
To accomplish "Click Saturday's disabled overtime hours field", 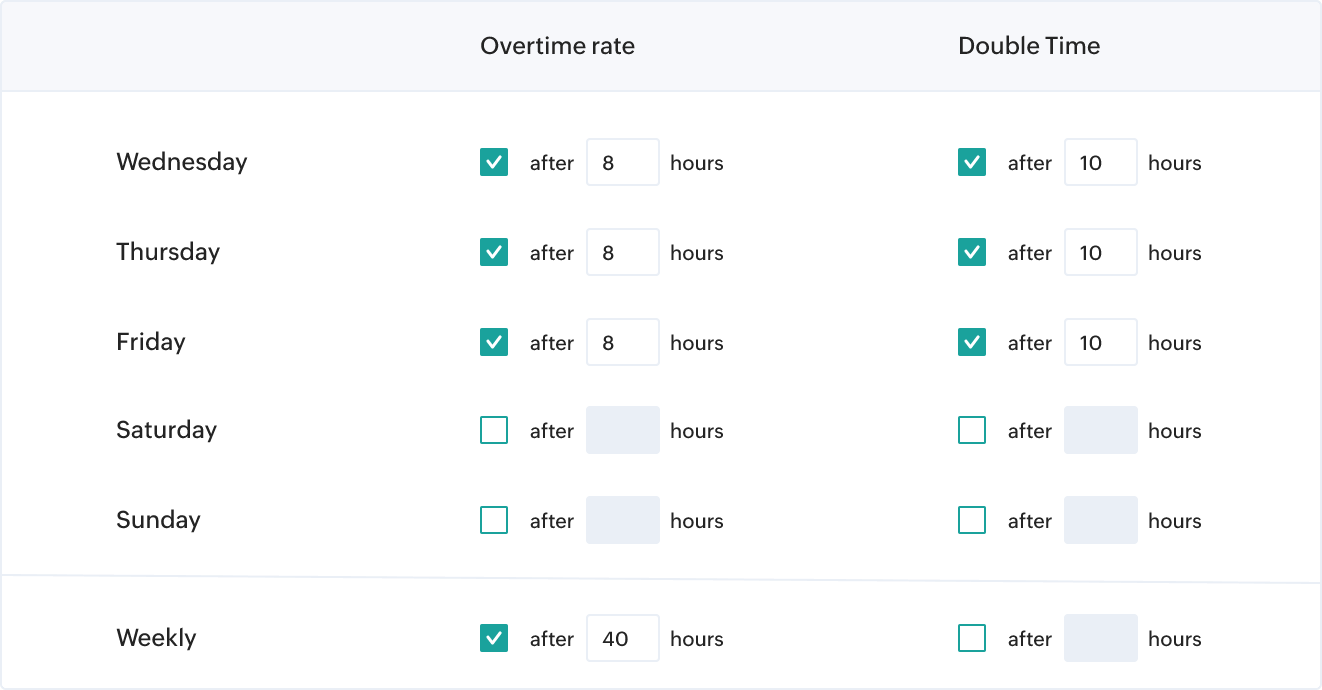I will click(x=622, y=430).
